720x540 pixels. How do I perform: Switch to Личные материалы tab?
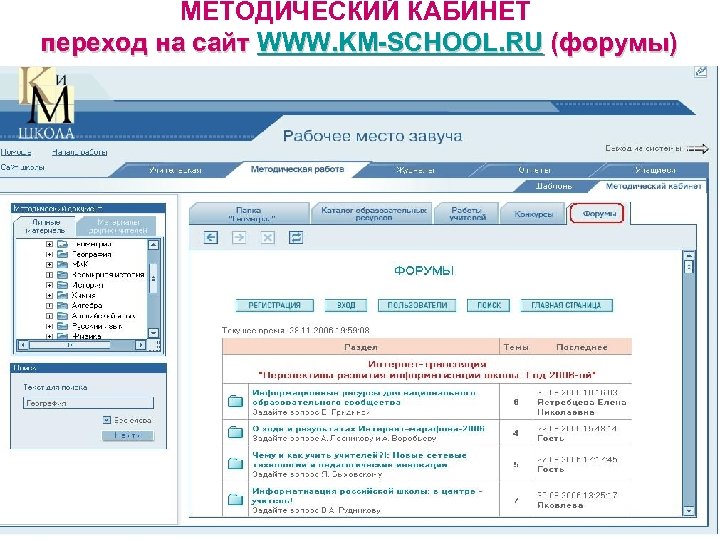pos(45,226)
